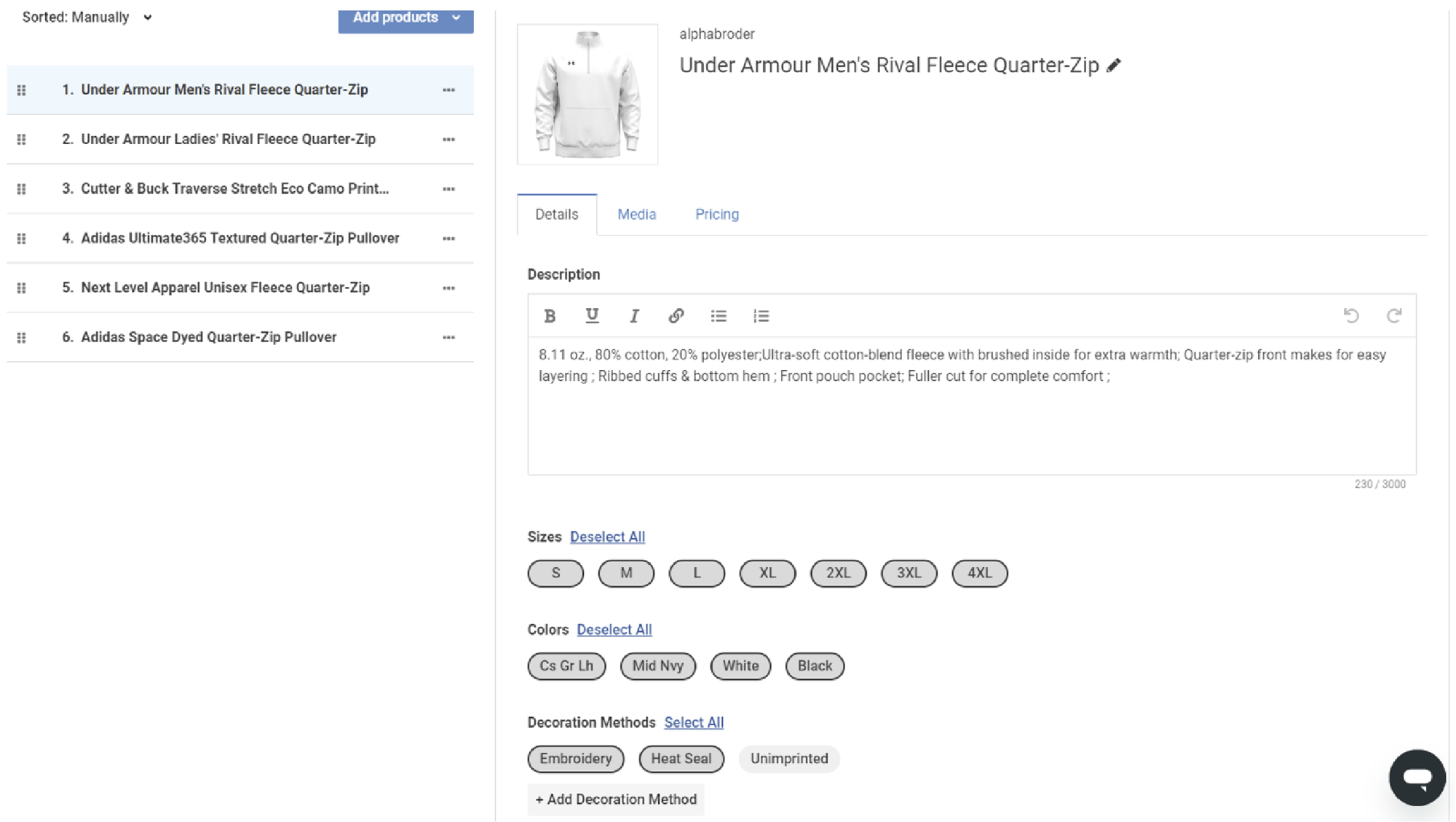
Task: Grab drag handle for Cutter & Buck row
Action: pyautogui.click(x=22, y=189)
